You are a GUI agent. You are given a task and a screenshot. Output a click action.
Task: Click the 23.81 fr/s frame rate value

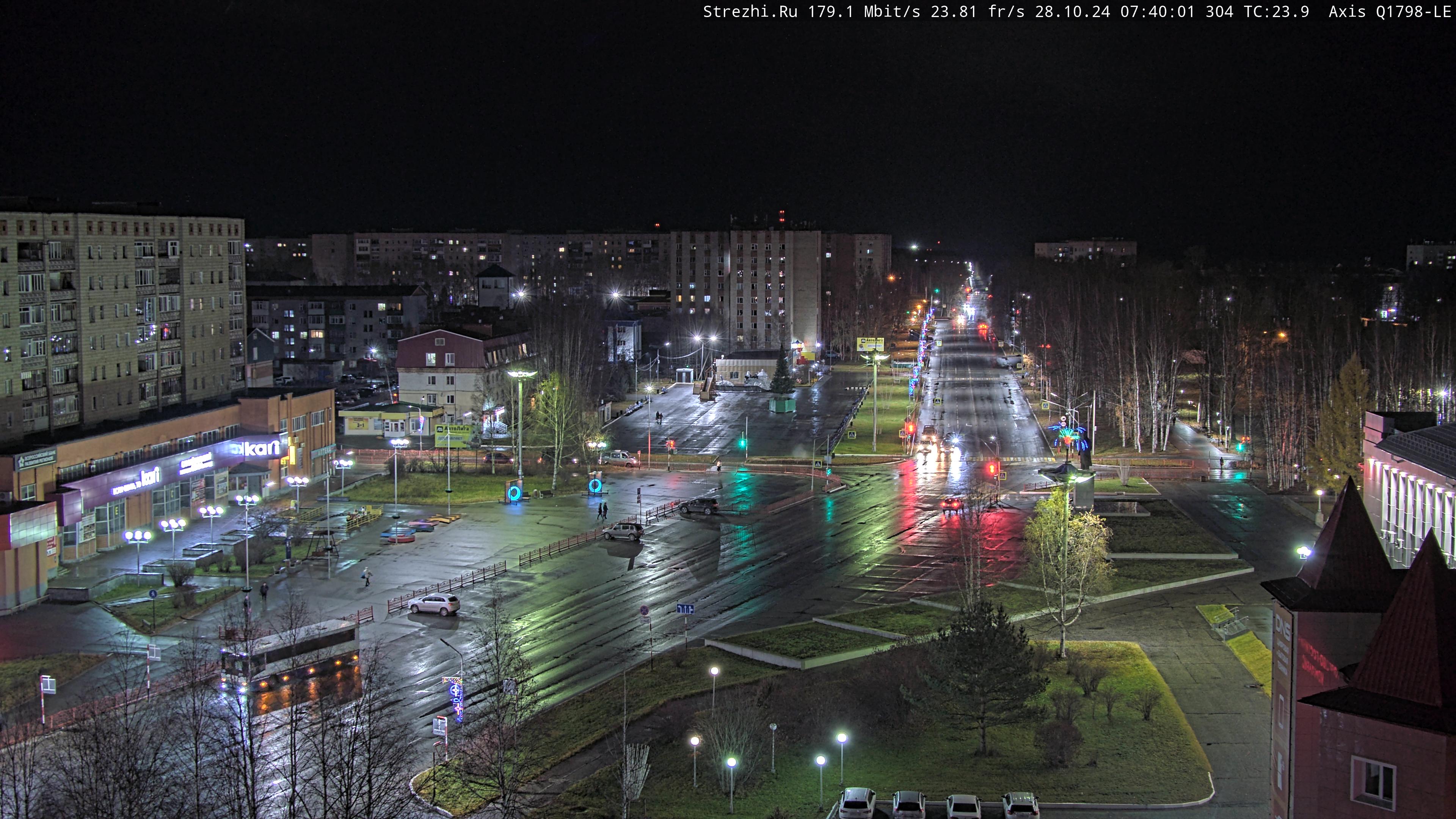coord(978,12)
